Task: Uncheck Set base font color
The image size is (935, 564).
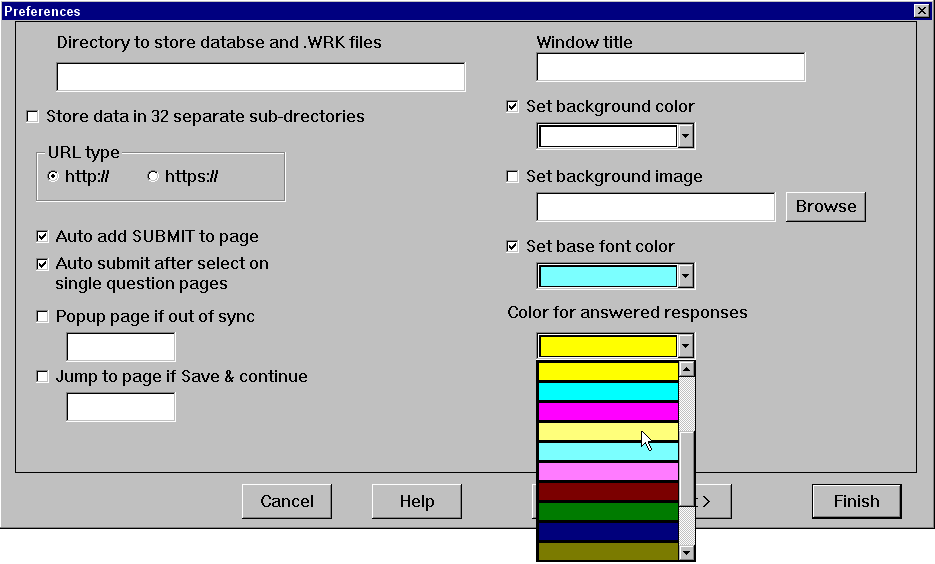Action: (512, 247)
